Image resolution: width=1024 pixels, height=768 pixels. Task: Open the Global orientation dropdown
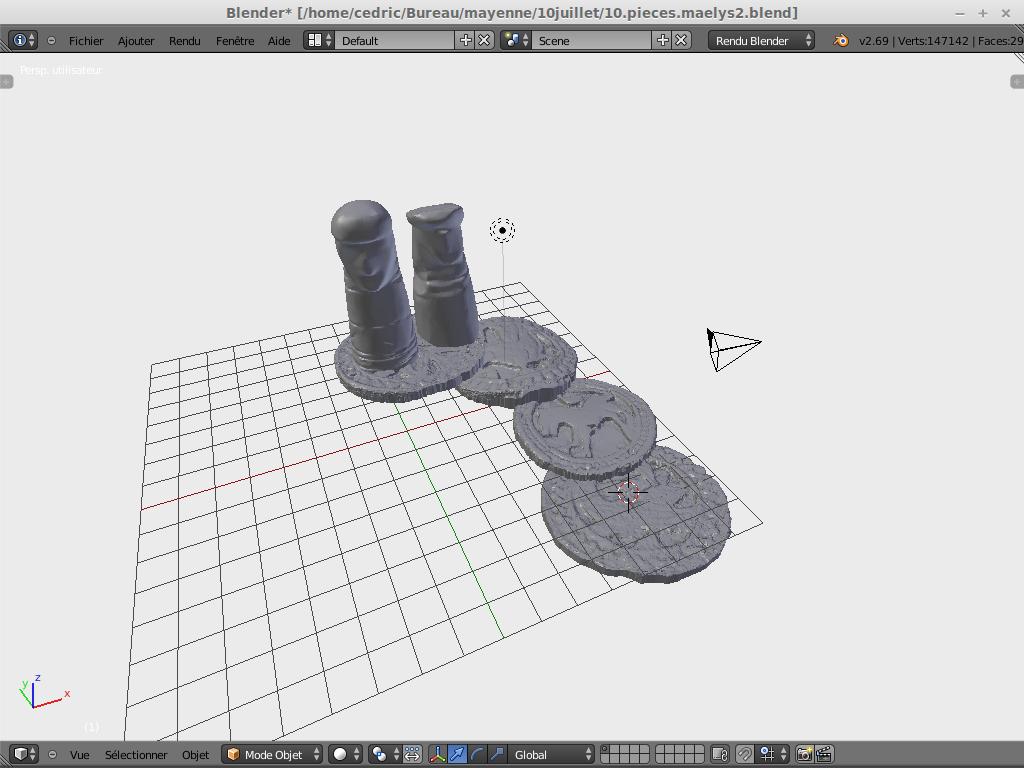pyautogui.click(x=550, y=754)
